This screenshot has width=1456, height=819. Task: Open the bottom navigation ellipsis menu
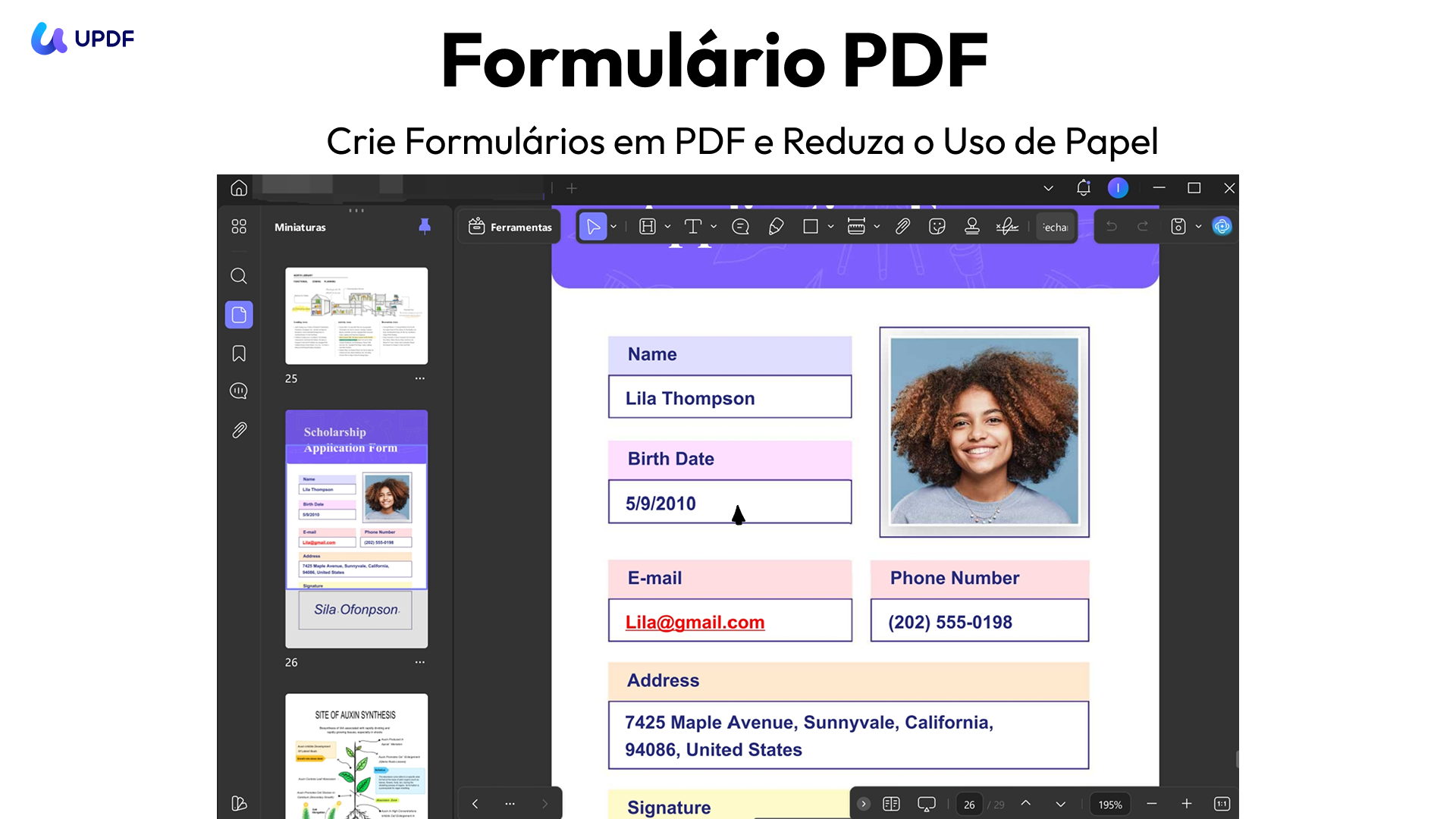click(x=510, y=804)
